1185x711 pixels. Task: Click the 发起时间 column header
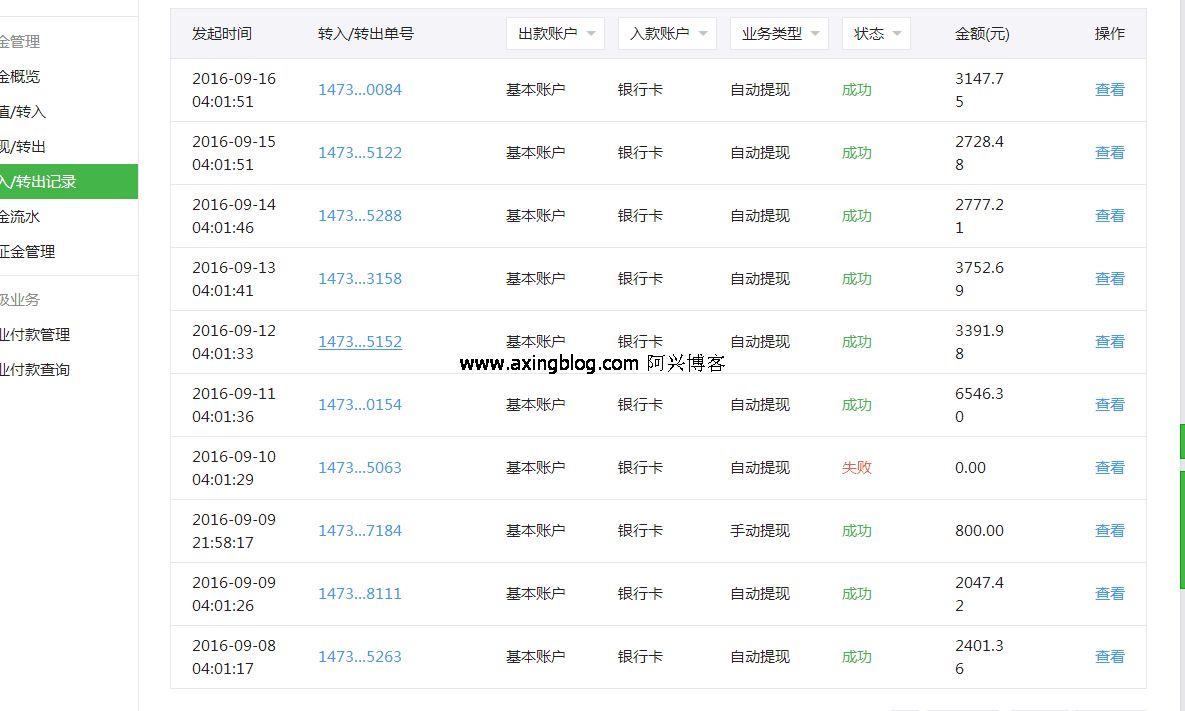click(x=222, y=34)
